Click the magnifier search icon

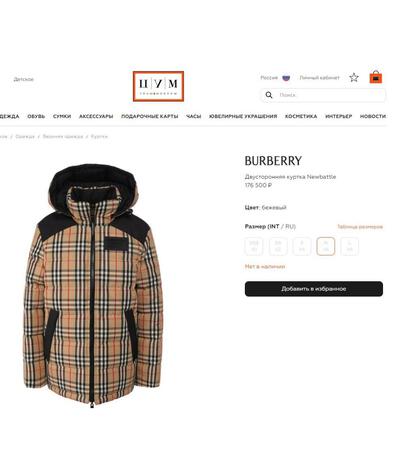pos(269,95)
